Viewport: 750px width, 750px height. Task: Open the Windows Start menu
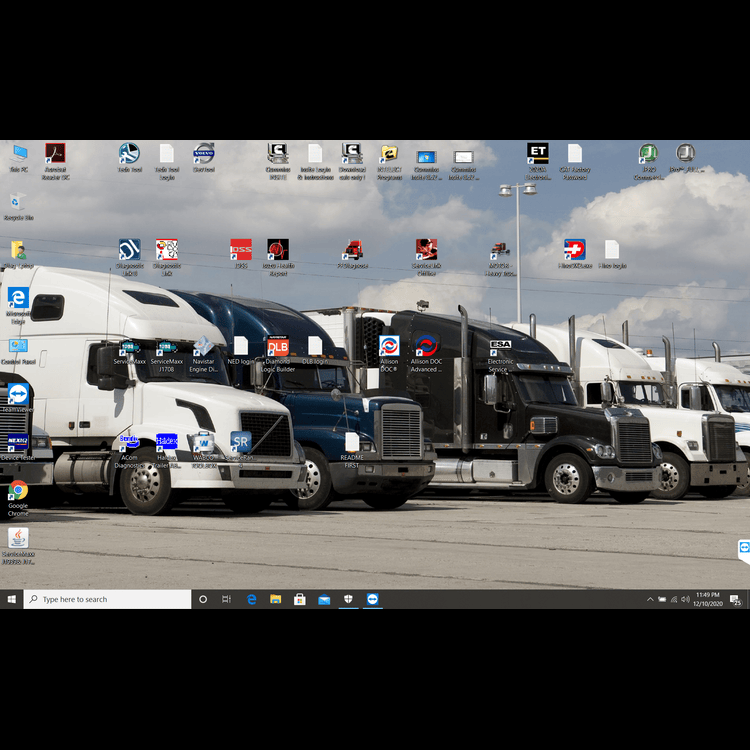coord(11,599)
